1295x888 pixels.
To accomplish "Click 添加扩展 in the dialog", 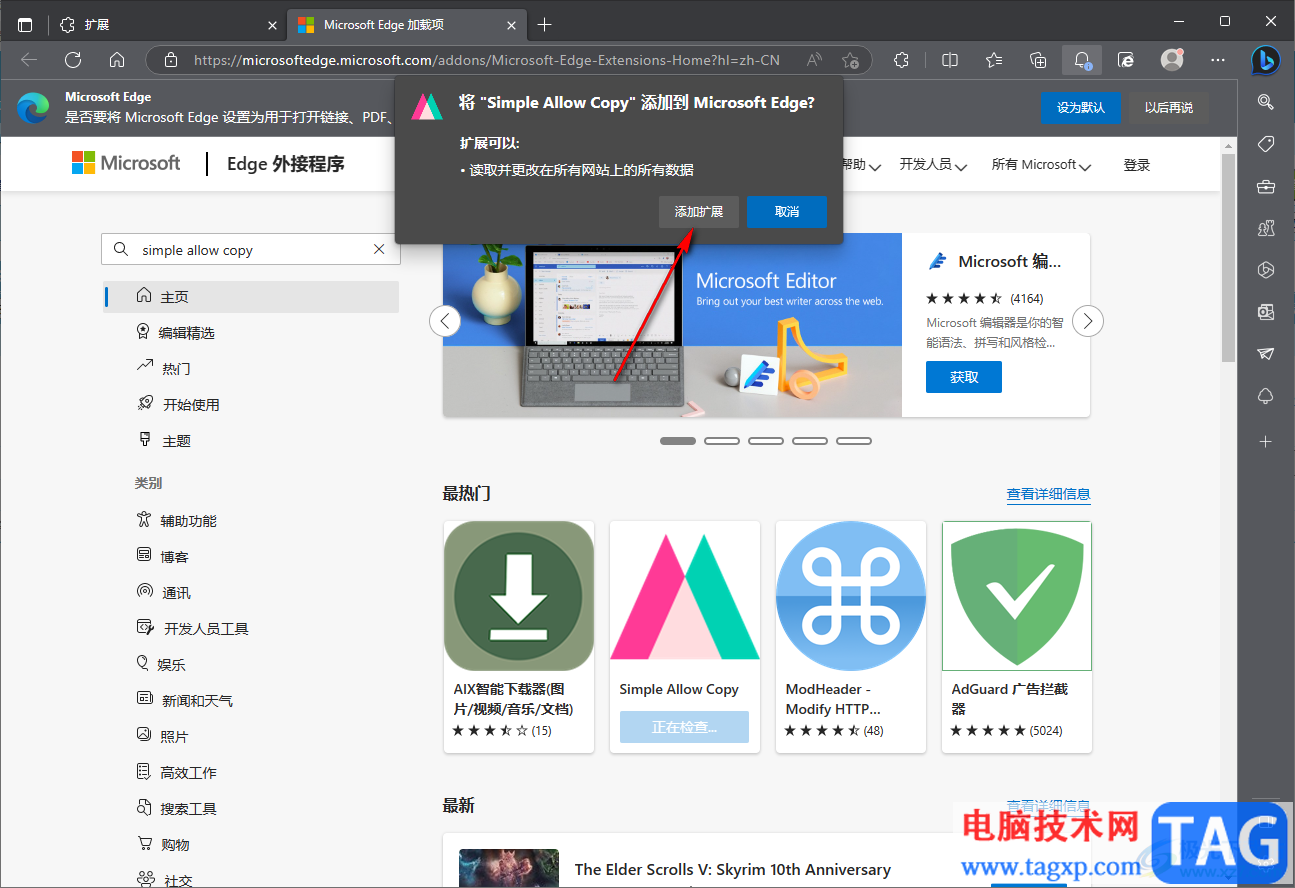I will click(699, 212).
